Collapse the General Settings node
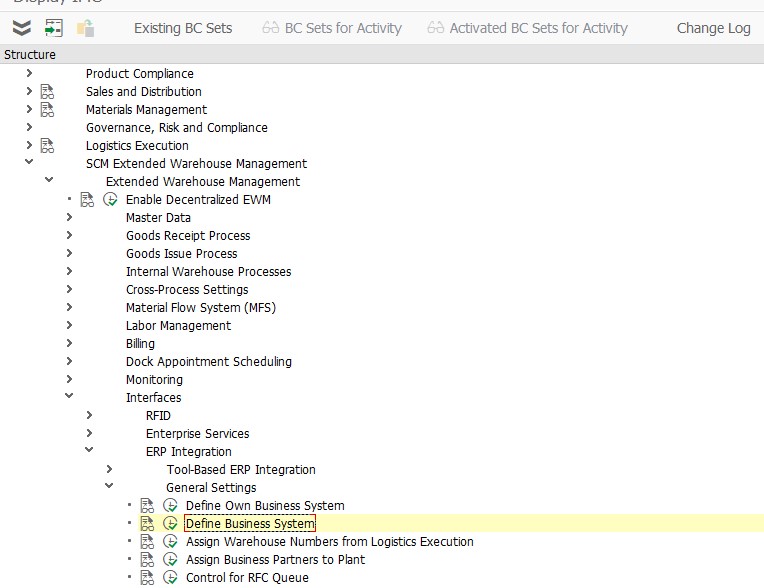Viewport: 764px width, 588px height. point(109,486)
